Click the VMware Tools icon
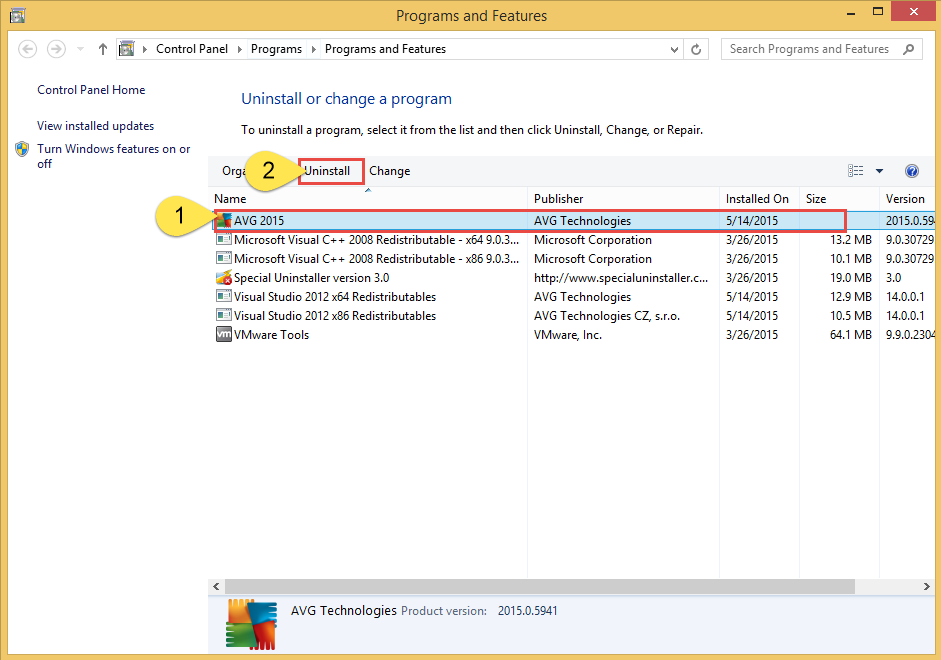This screenshot has height=660, width=941. [224, 335]
